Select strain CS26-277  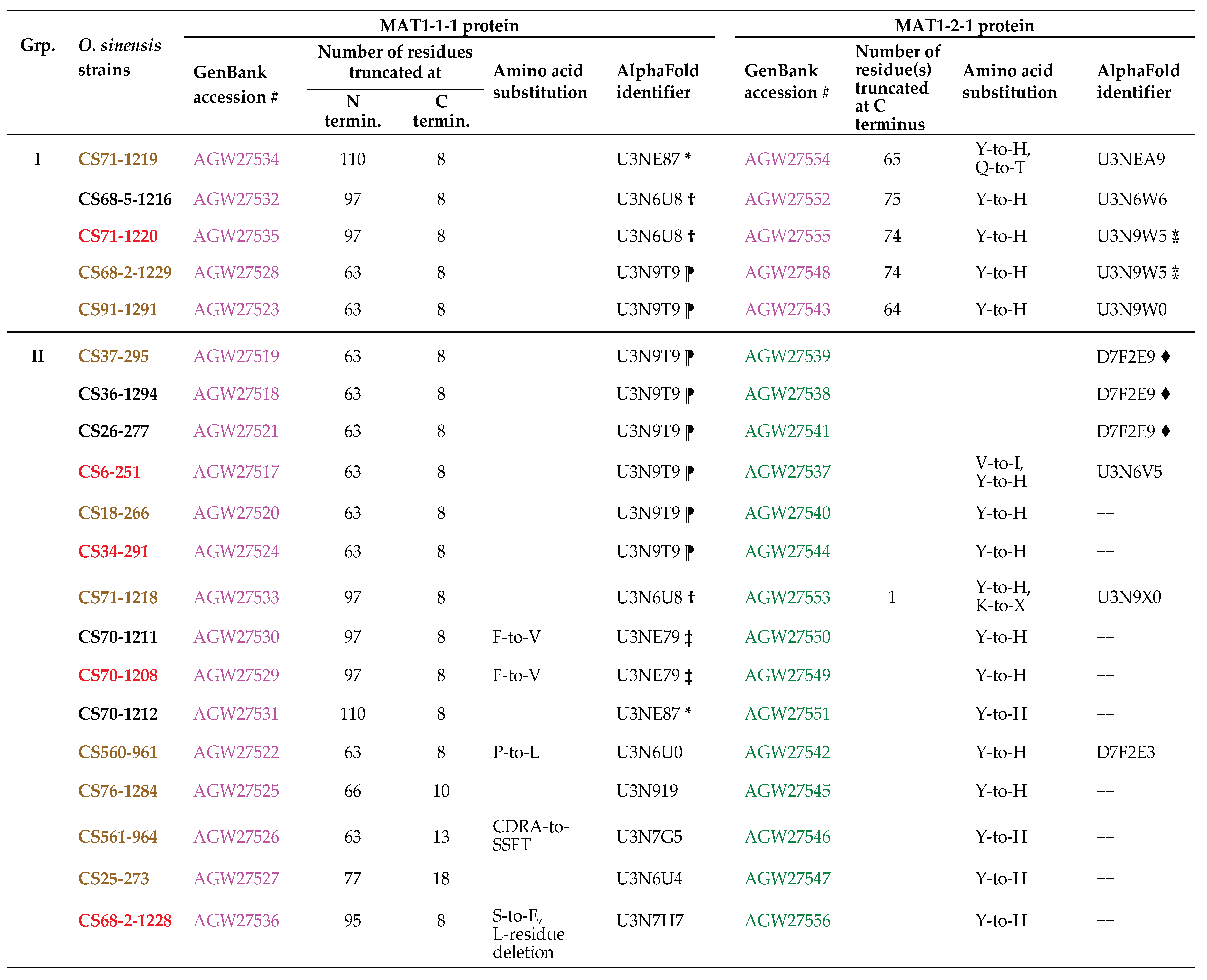(x=113, y=431)
